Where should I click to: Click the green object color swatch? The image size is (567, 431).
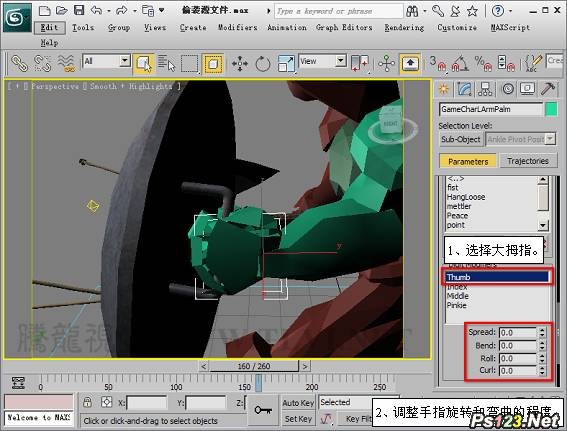tap(551, 109)
